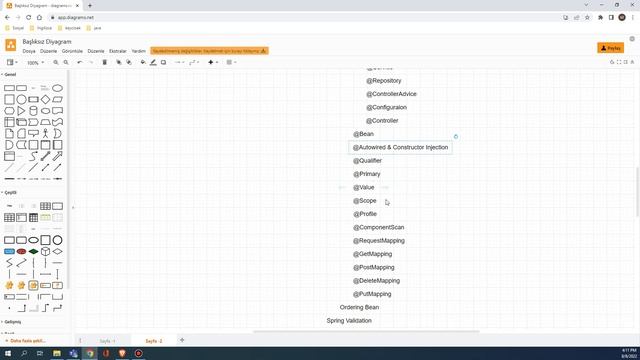Image resolution: width=640 pixels, height=360 pixels.
Task: Select the hollow block arrow shape
Action: pos(58,156)
